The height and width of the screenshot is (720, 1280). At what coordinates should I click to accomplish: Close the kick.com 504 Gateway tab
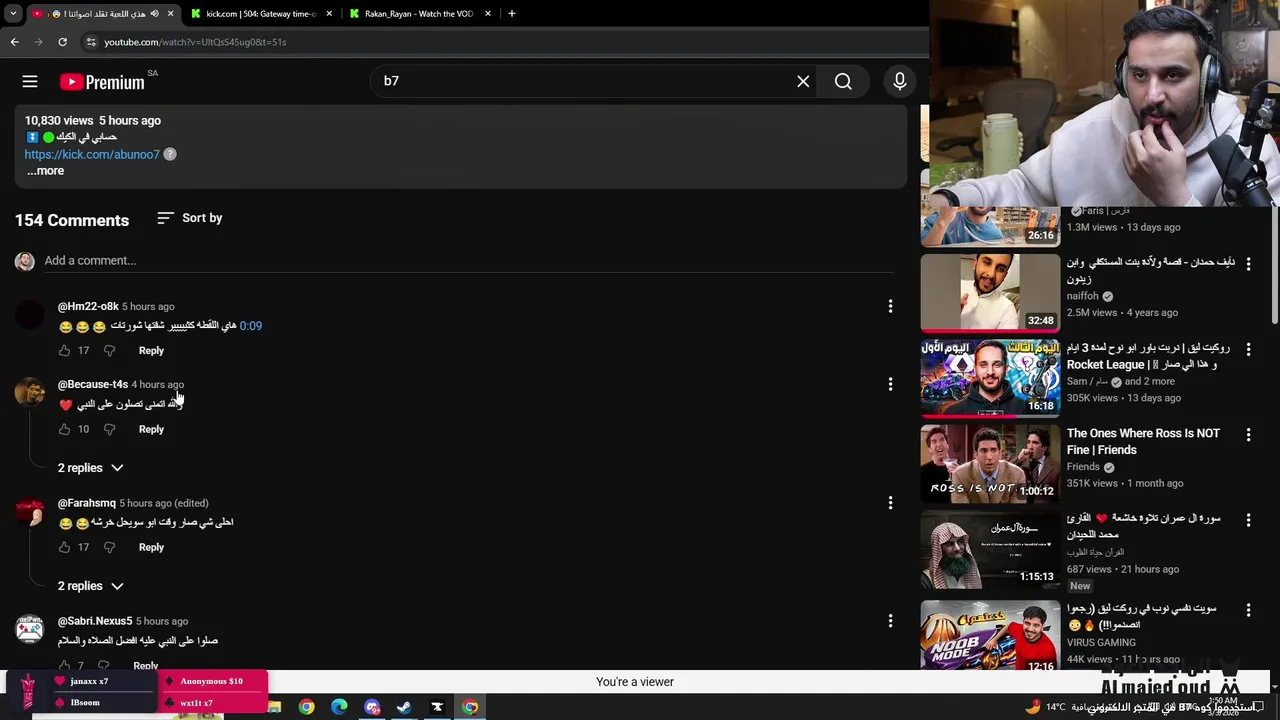point(329,14)
